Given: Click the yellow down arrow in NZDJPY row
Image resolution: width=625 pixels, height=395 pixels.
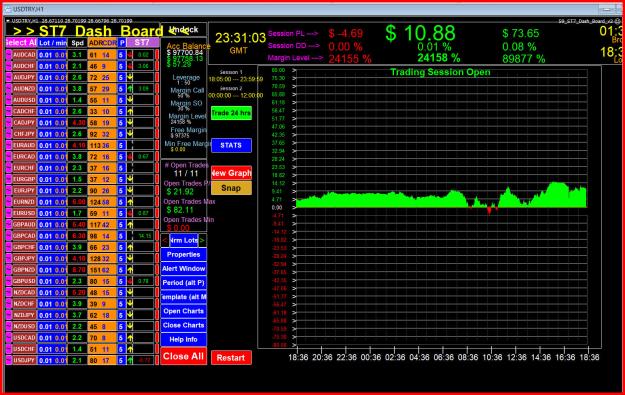Looking at the screenshot, I should [130, 315].
